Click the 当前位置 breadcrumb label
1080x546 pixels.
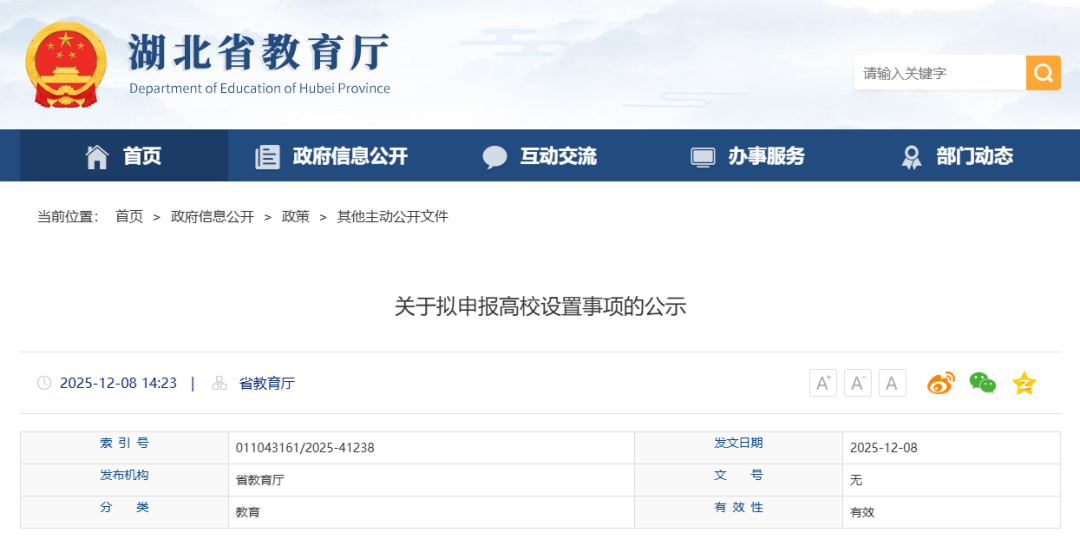(x=68, y=217)
